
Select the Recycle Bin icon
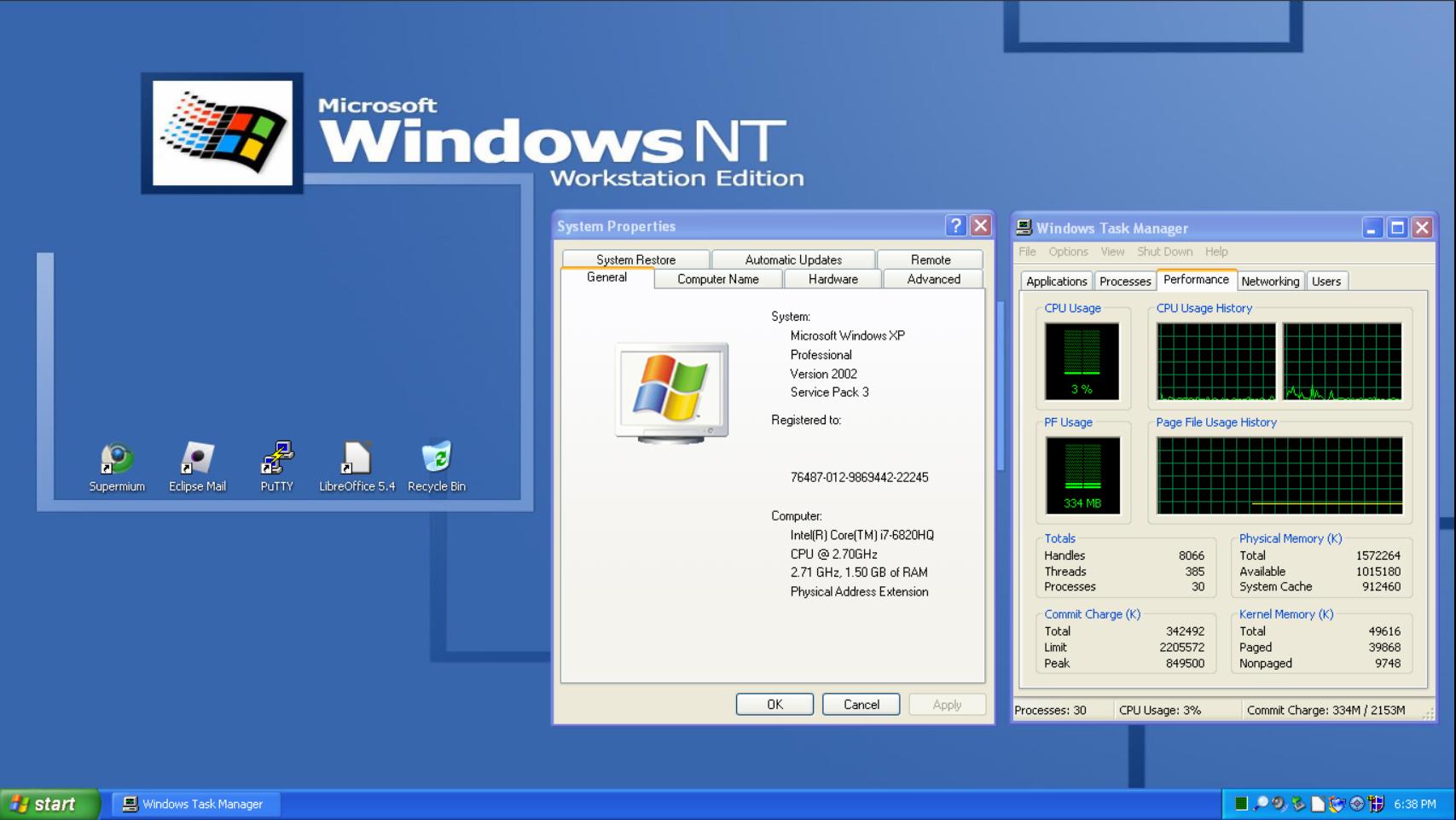(437, 467)
